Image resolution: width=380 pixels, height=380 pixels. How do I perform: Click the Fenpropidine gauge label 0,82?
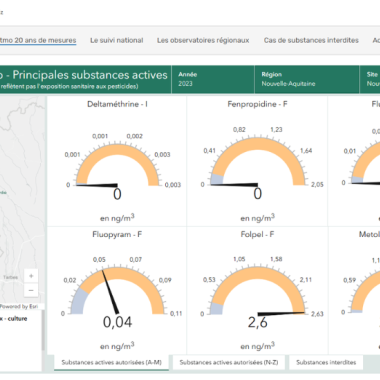tap(239, 129)
